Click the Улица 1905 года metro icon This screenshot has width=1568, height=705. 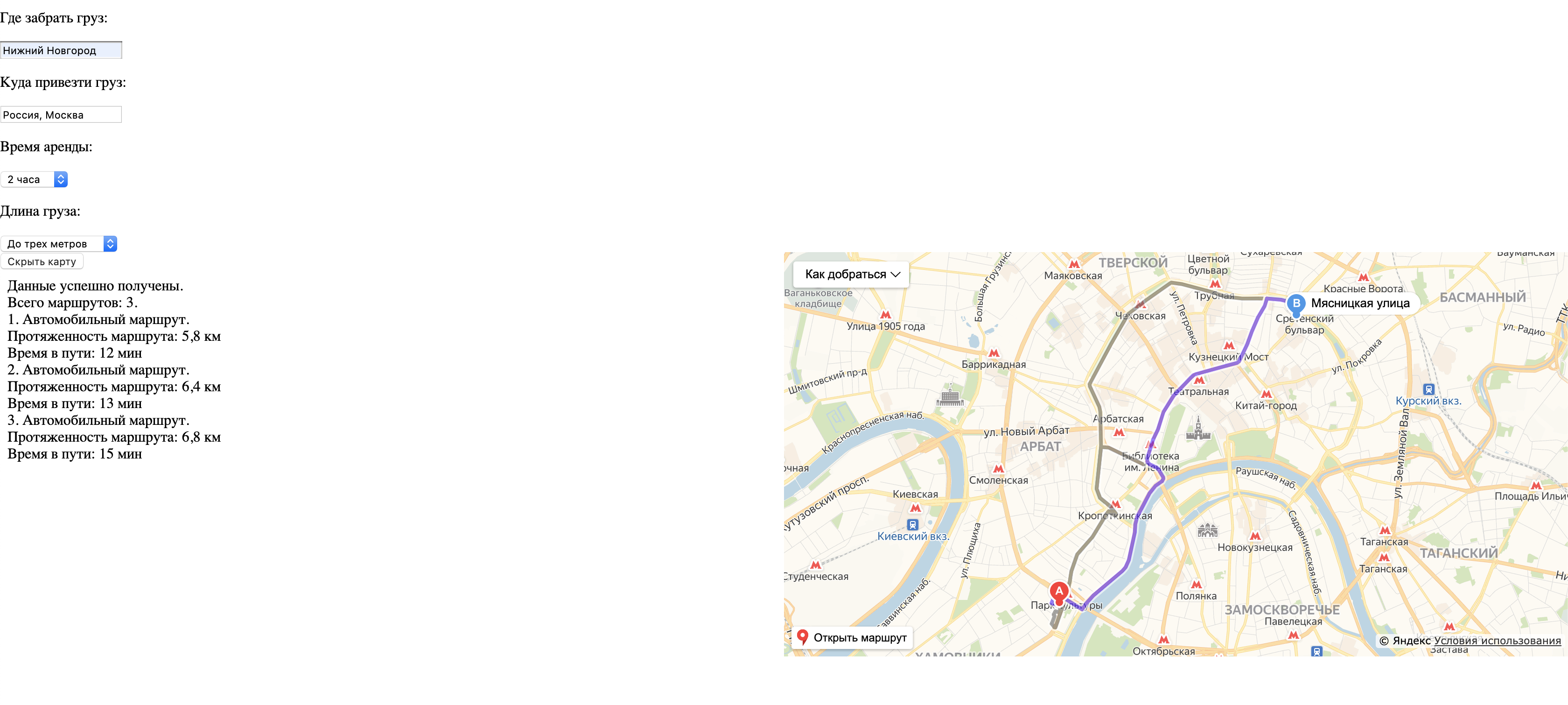tap(886, 315)
